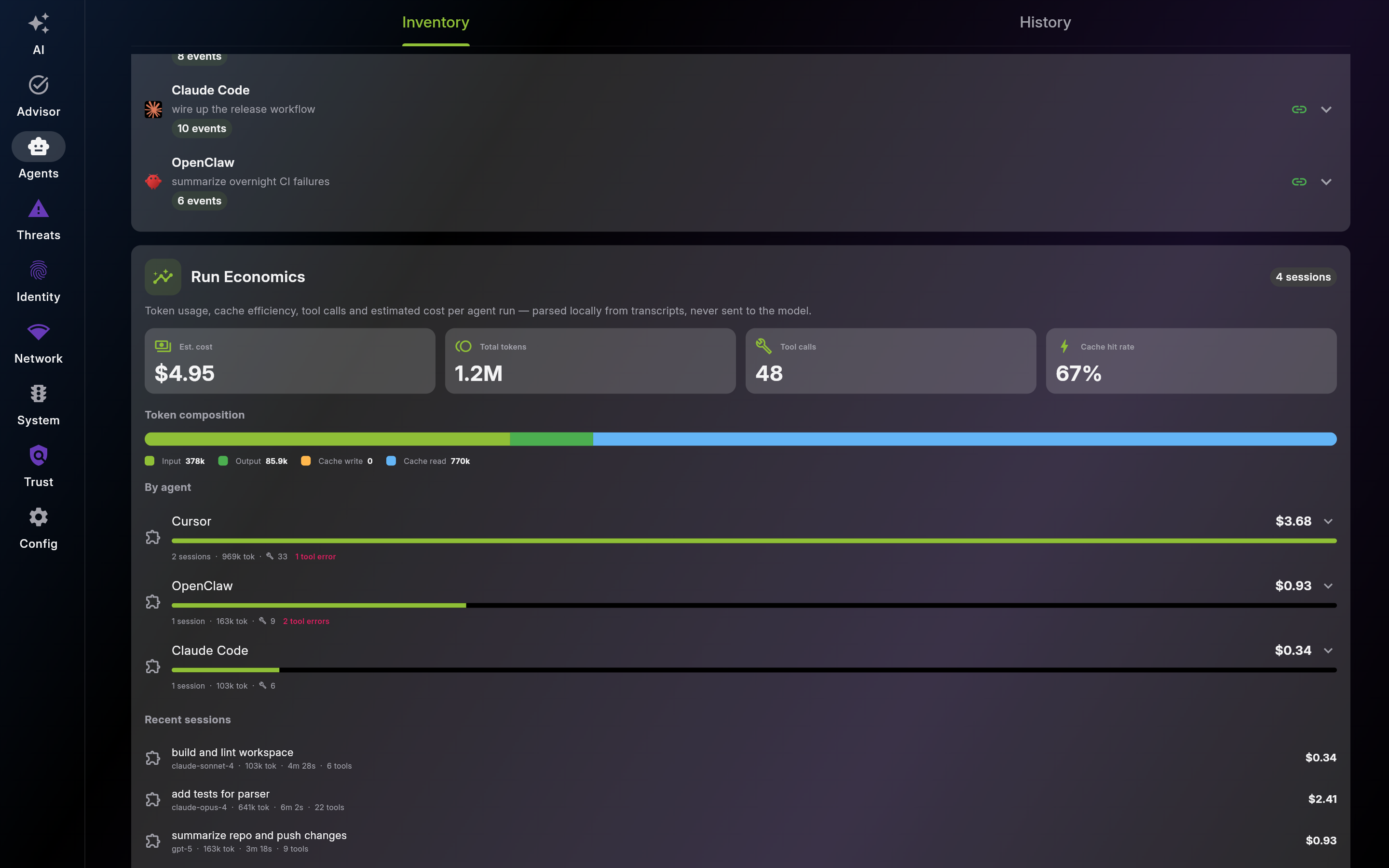This screenshot has height=868, width=1389.
Task: Click the puzzle icon beside Claude Code cost row
Action: point(153,666)
